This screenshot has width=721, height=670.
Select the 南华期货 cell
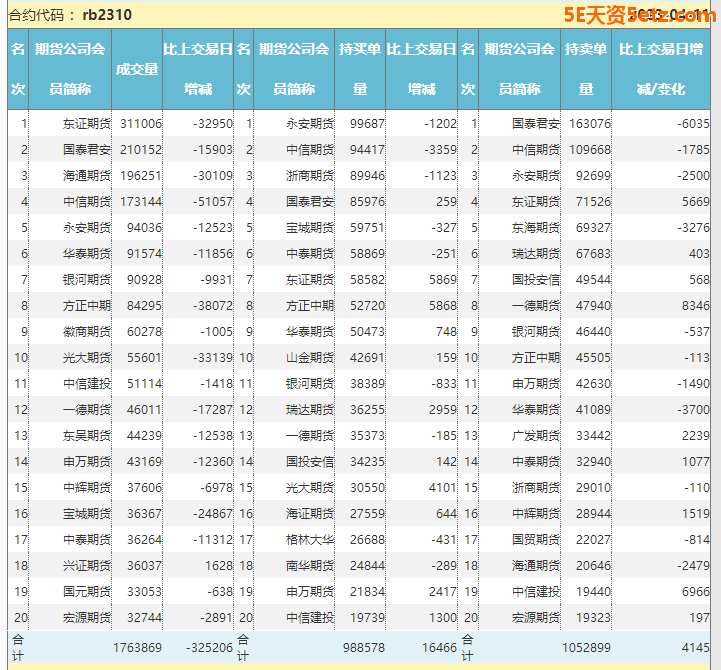(x=310, y=565)
